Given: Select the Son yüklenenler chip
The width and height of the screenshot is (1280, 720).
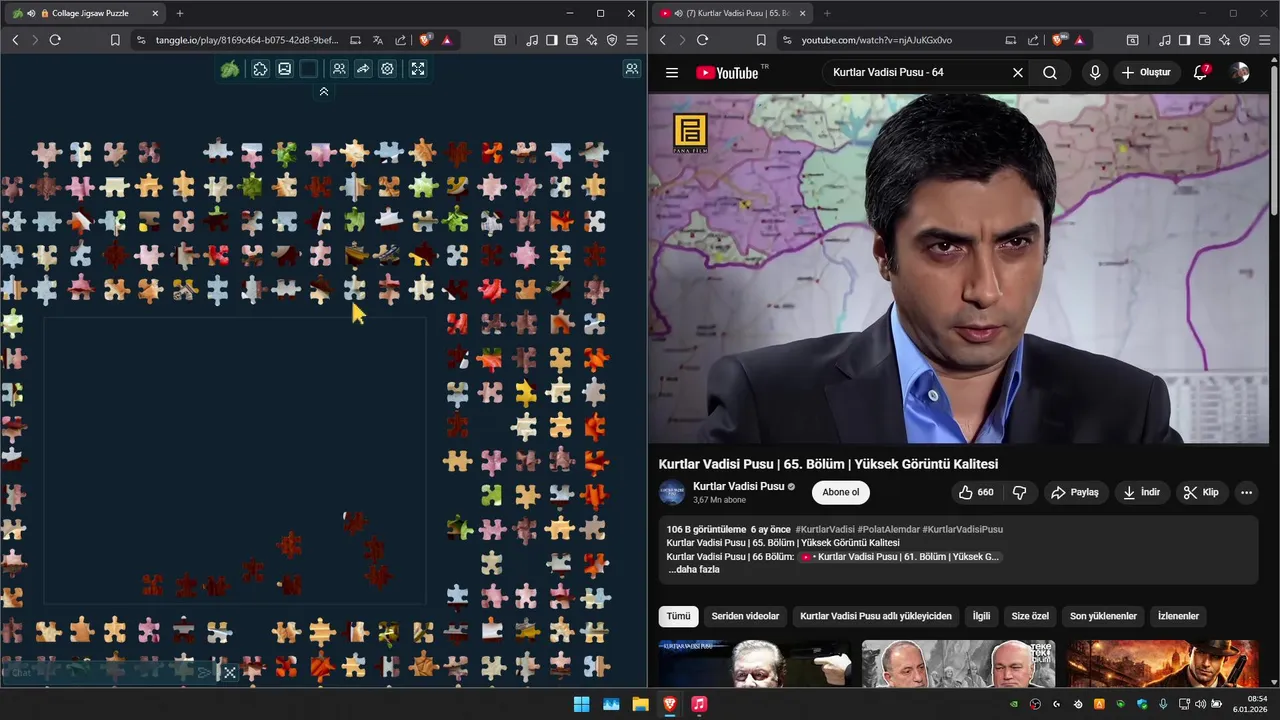Looking at the screenshot, I should pyautogui.click(x=1103, y=616).
